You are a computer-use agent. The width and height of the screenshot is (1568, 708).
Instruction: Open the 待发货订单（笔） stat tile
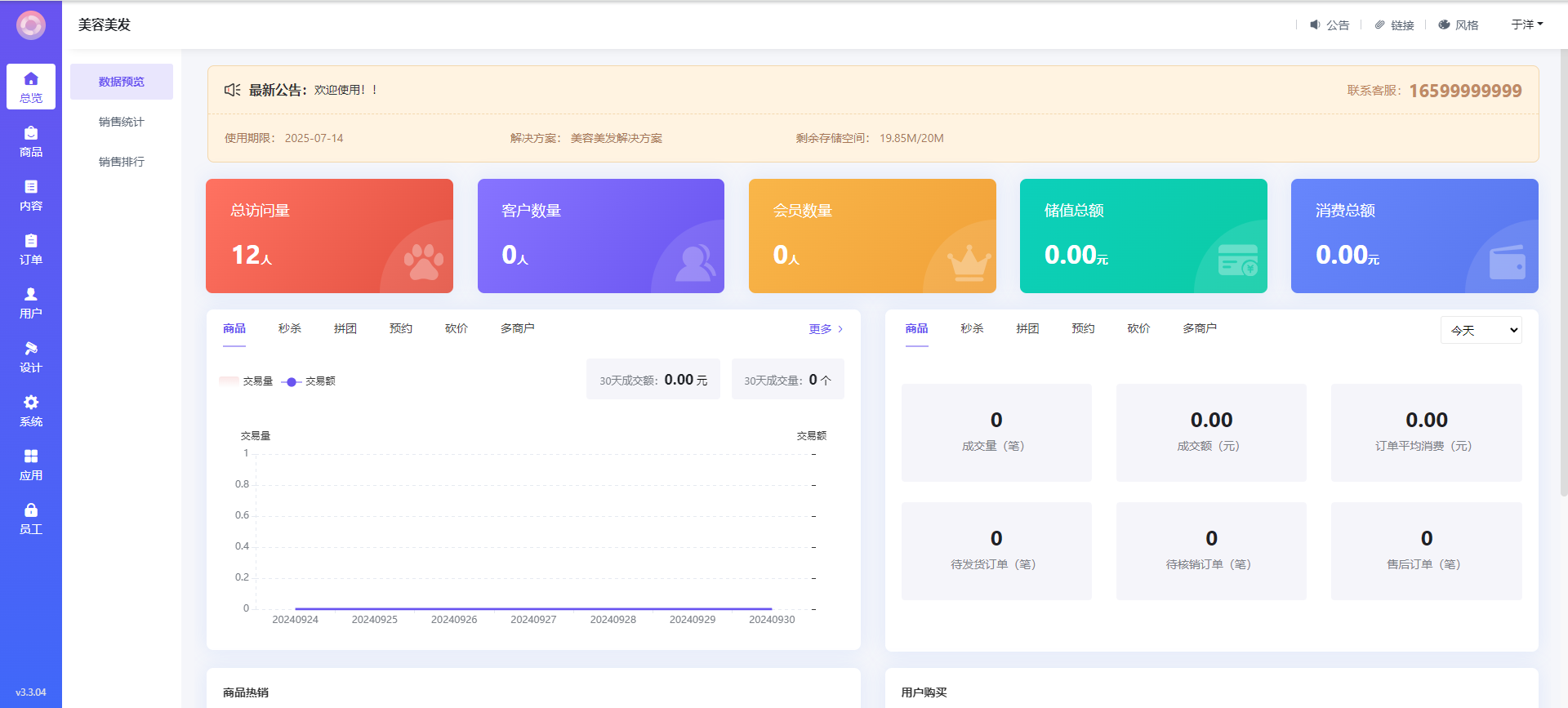[x=996, y=551]
